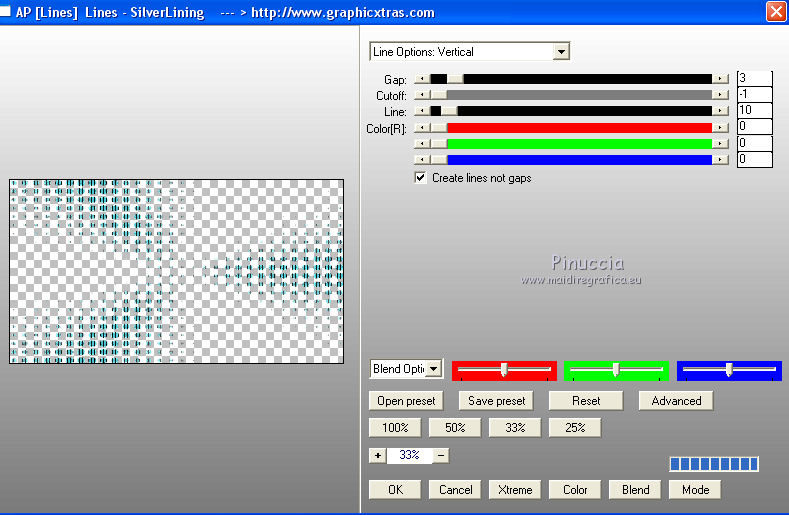Set preview zoom with 33% button
This screenshot has width=789, height=515.
coord(515,427)
